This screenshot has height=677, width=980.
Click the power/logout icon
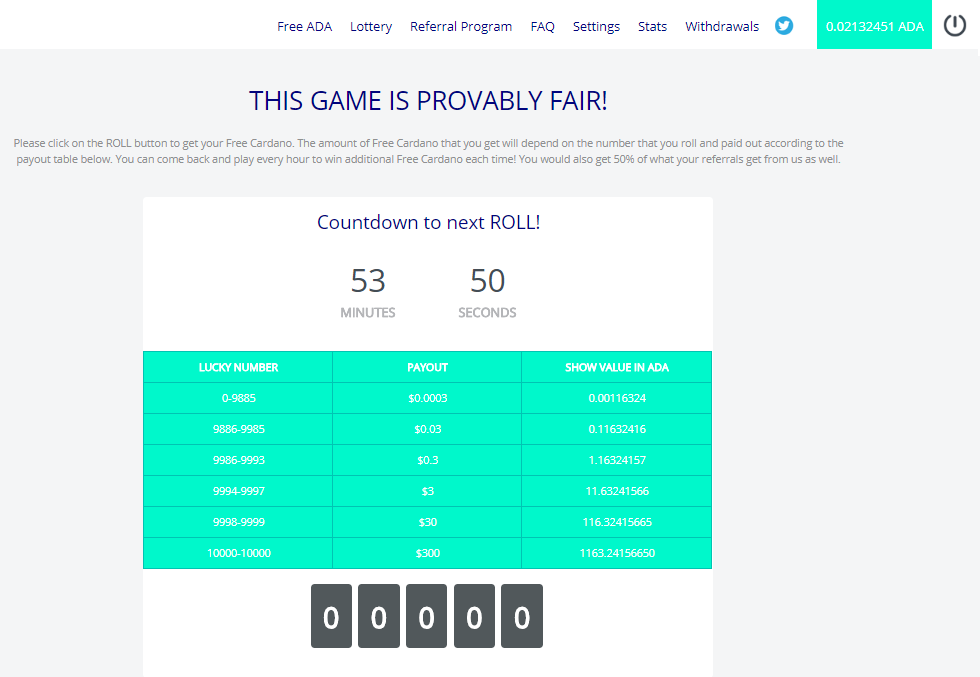954,24
